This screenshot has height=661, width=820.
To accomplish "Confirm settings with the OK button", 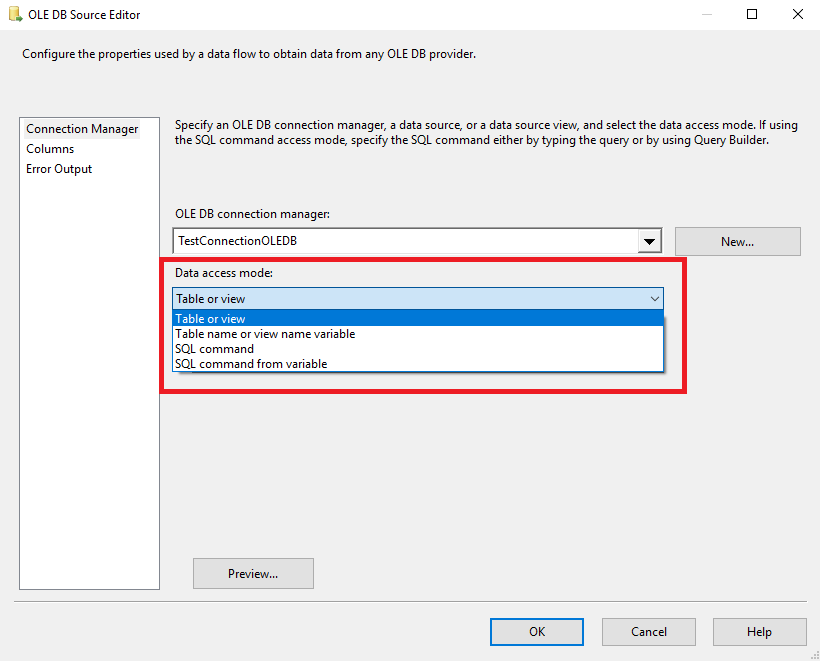I will (x=536, y=631).
